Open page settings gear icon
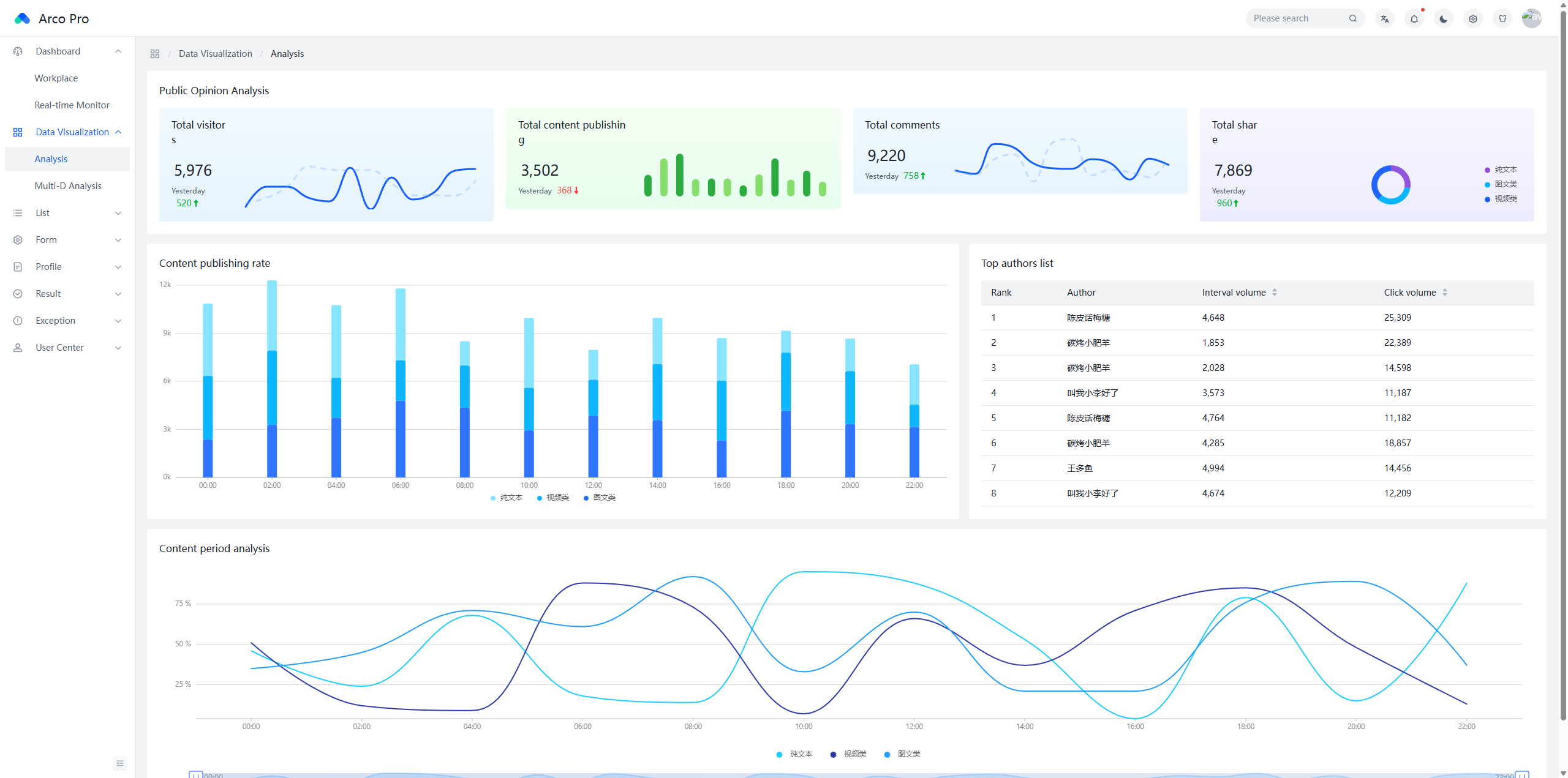 (x=1472, y=18)
